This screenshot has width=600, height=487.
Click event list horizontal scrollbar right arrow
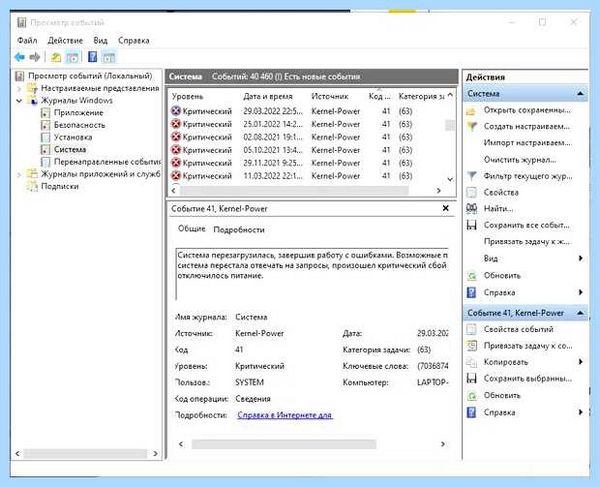[439, 191]
